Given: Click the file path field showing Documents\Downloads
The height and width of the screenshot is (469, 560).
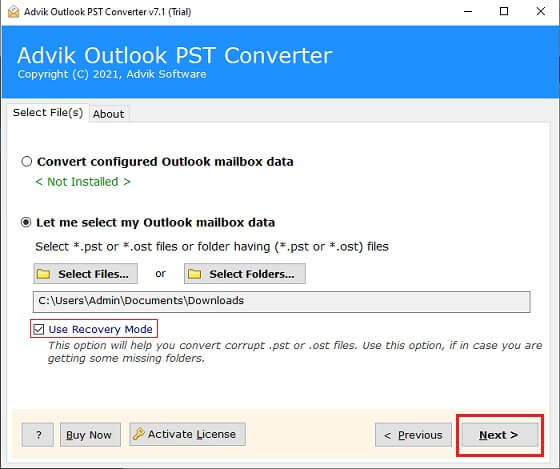Looking at the screenshot, I should pos(281,301).
